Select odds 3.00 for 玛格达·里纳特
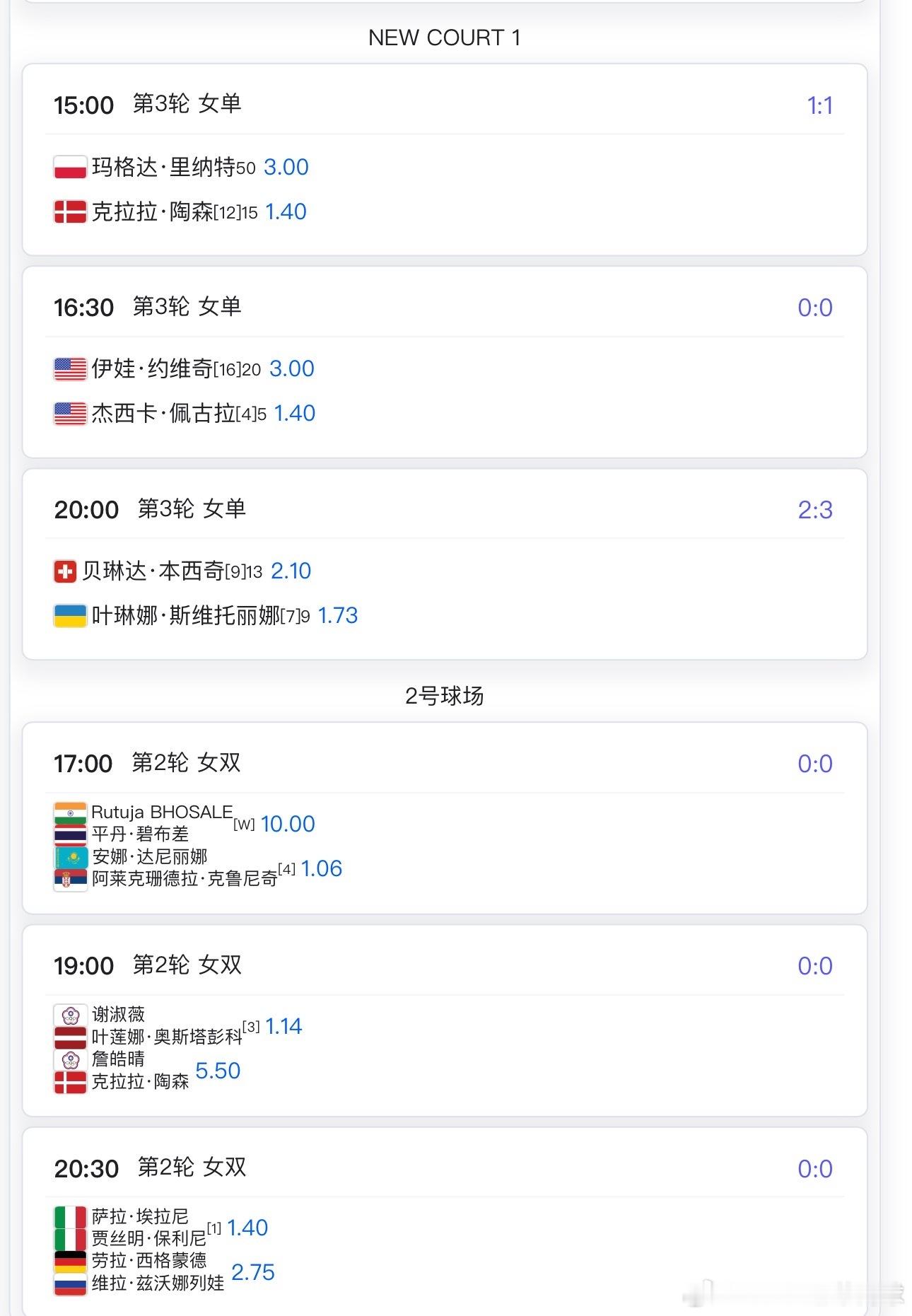 (286, 168)
